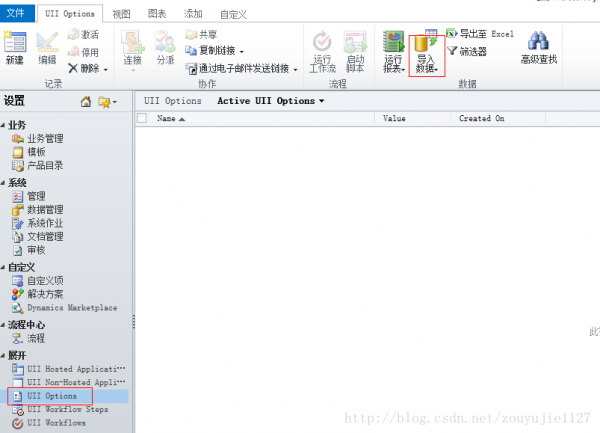Open UII Non-Hosted Applications in sidebar
Viewport: 600px width, 433px height.
(x=68, y=382)
